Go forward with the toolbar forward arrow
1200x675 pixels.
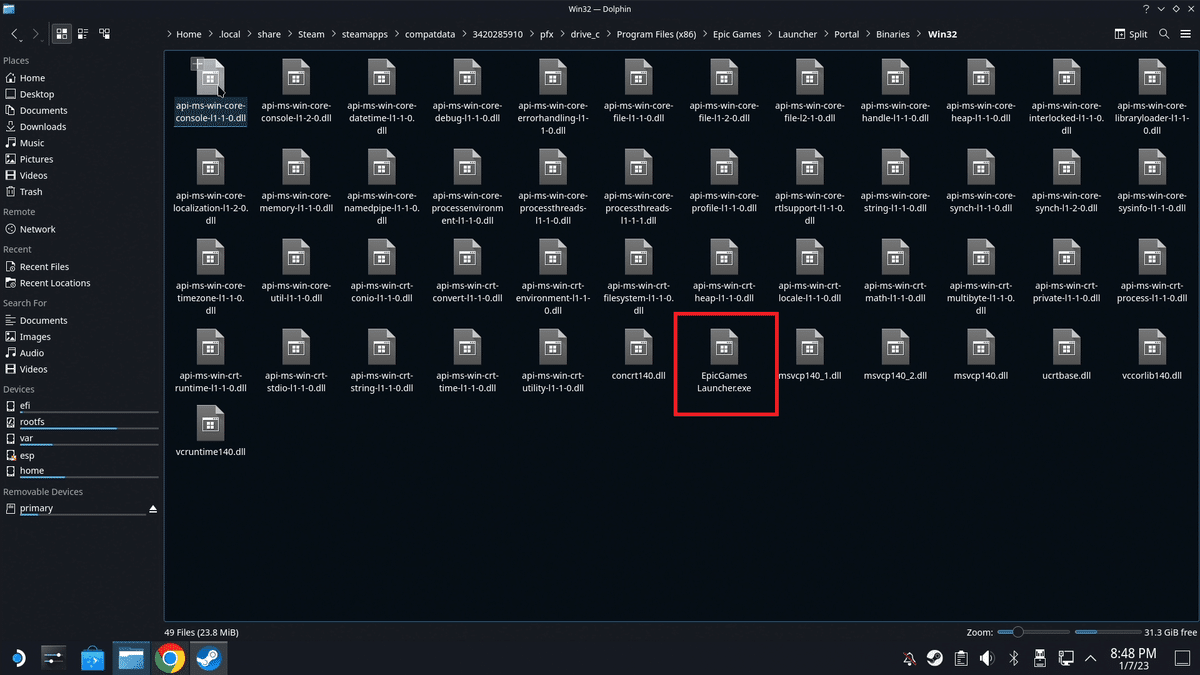(x=36, y=33)
